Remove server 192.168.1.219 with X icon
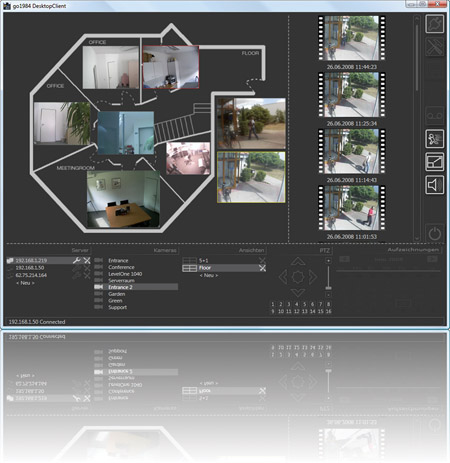The image size is (450, 463). (x=87, y=260)
